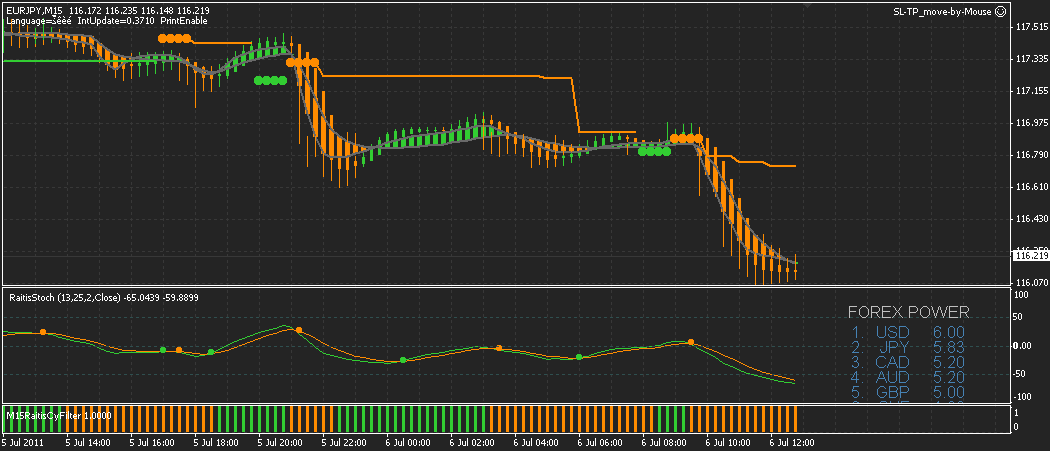This screenshot has height=451, width=1050.
Task: Click the 117.515 price scale label
Action: tap(1031, 27)
